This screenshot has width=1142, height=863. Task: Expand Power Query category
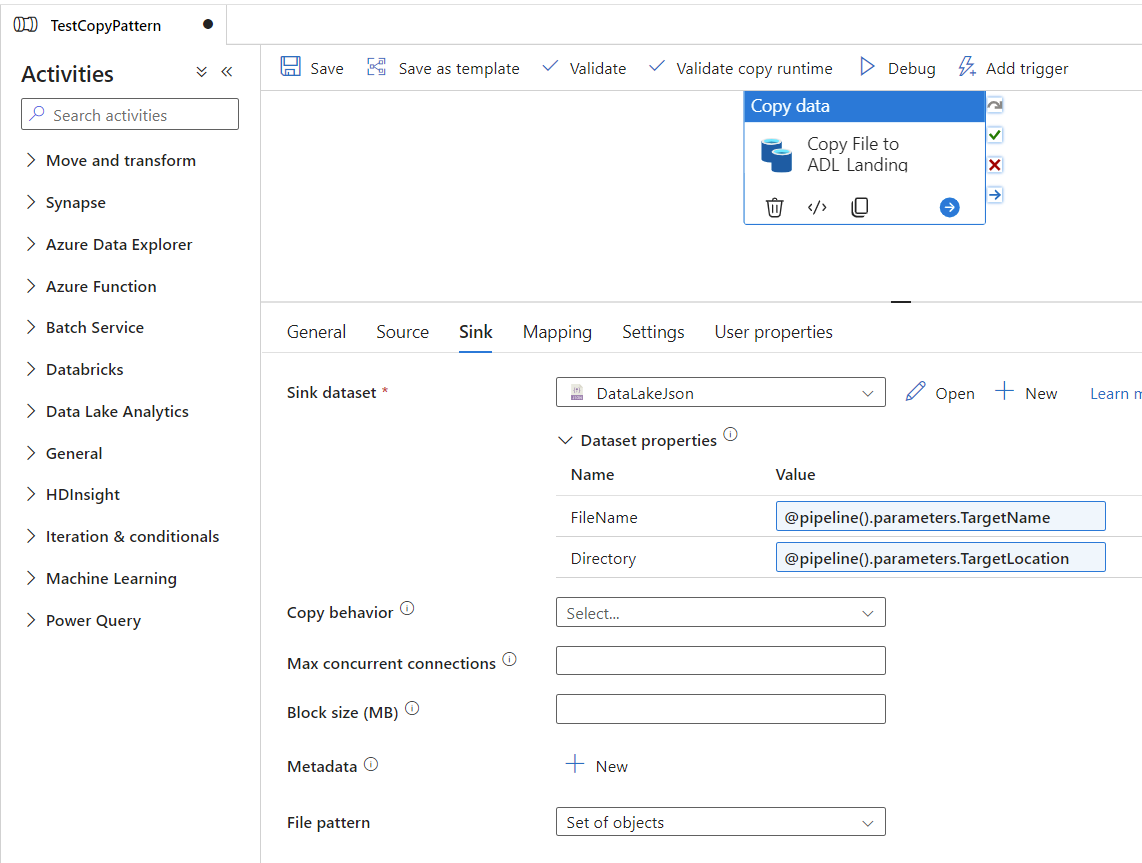(31, 620)
